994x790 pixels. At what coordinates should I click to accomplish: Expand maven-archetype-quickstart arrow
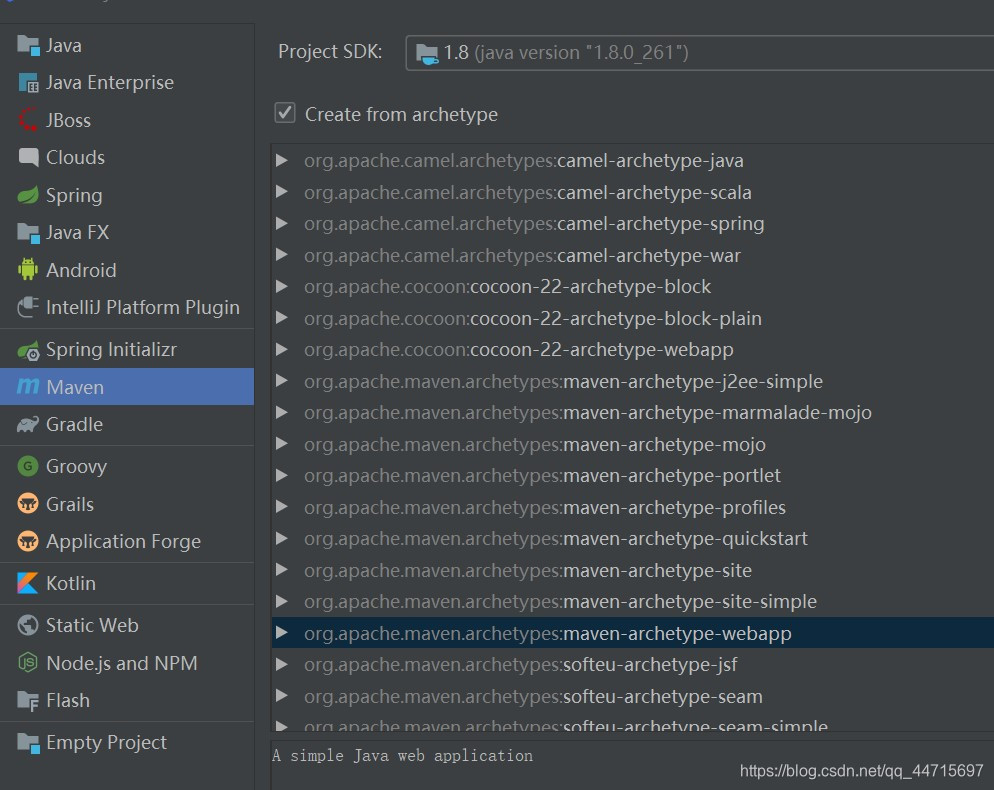[x=282, y=538]
